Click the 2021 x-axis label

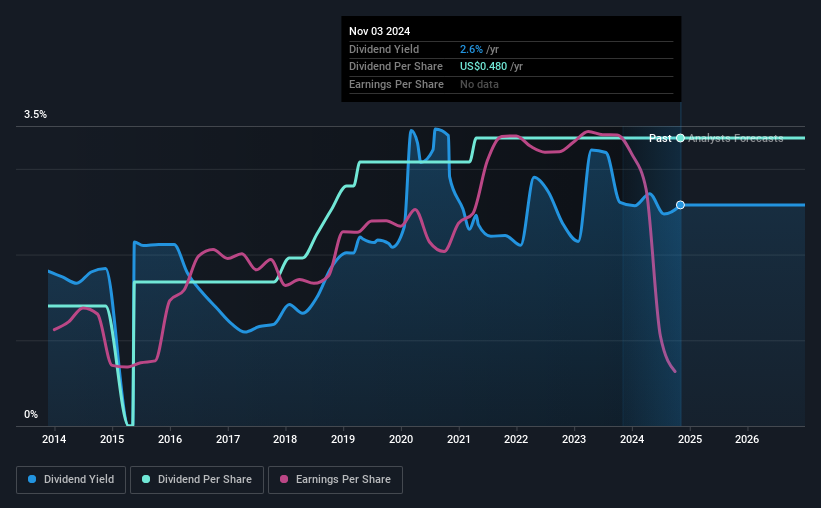(459, 439)
